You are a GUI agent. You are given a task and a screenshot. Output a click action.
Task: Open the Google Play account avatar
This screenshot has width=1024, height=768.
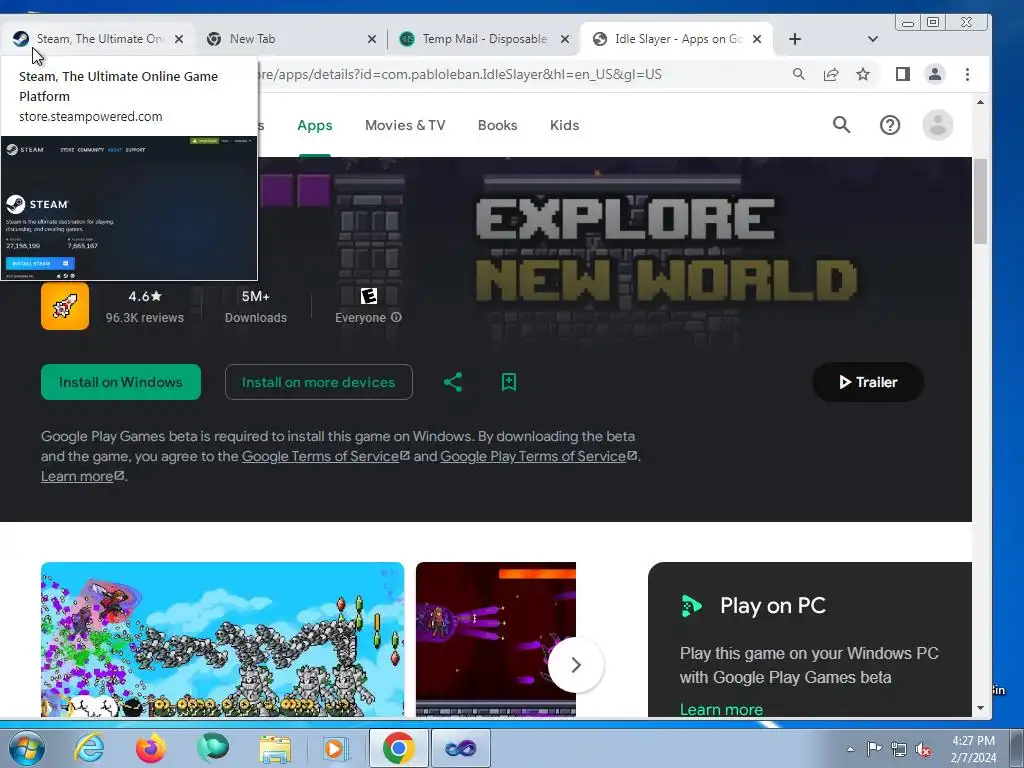pos(938,125)
